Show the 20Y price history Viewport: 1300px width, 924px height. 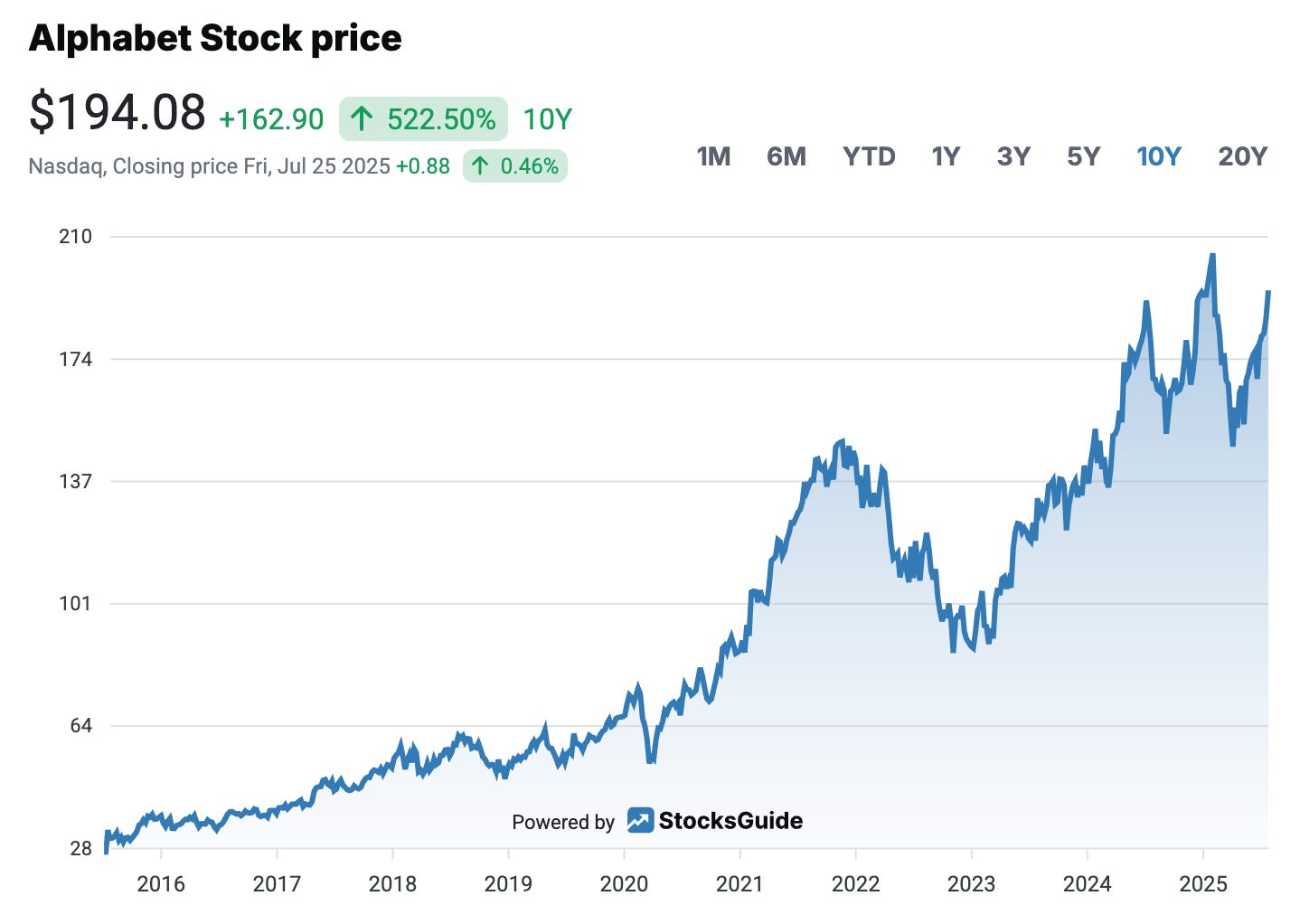(1243, 156)
